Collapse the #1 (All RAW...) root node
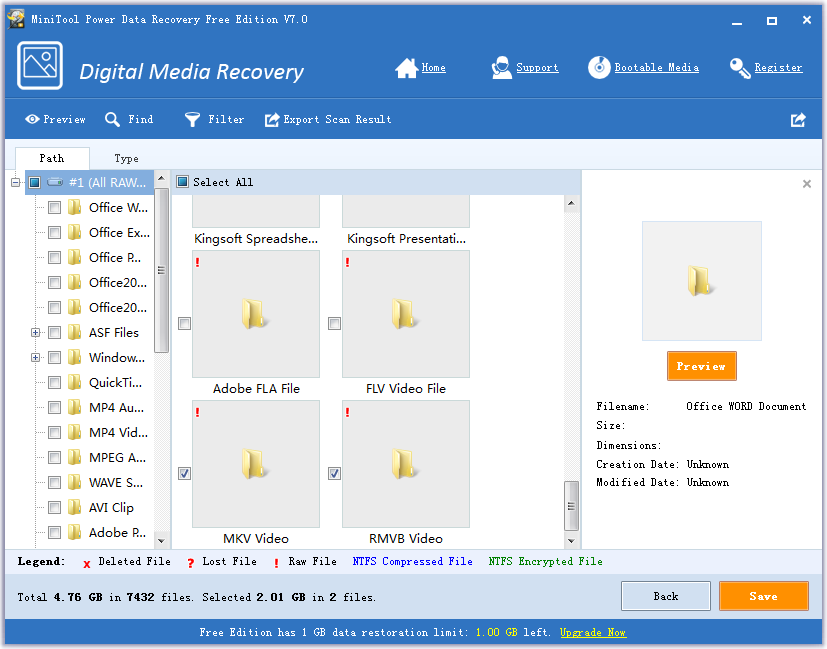 (15, 182)
